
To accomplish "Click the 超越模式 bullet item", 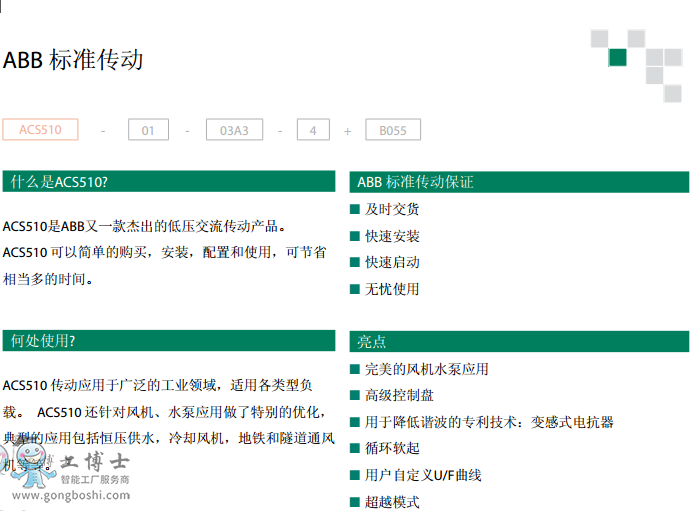I will coord(385,502).
